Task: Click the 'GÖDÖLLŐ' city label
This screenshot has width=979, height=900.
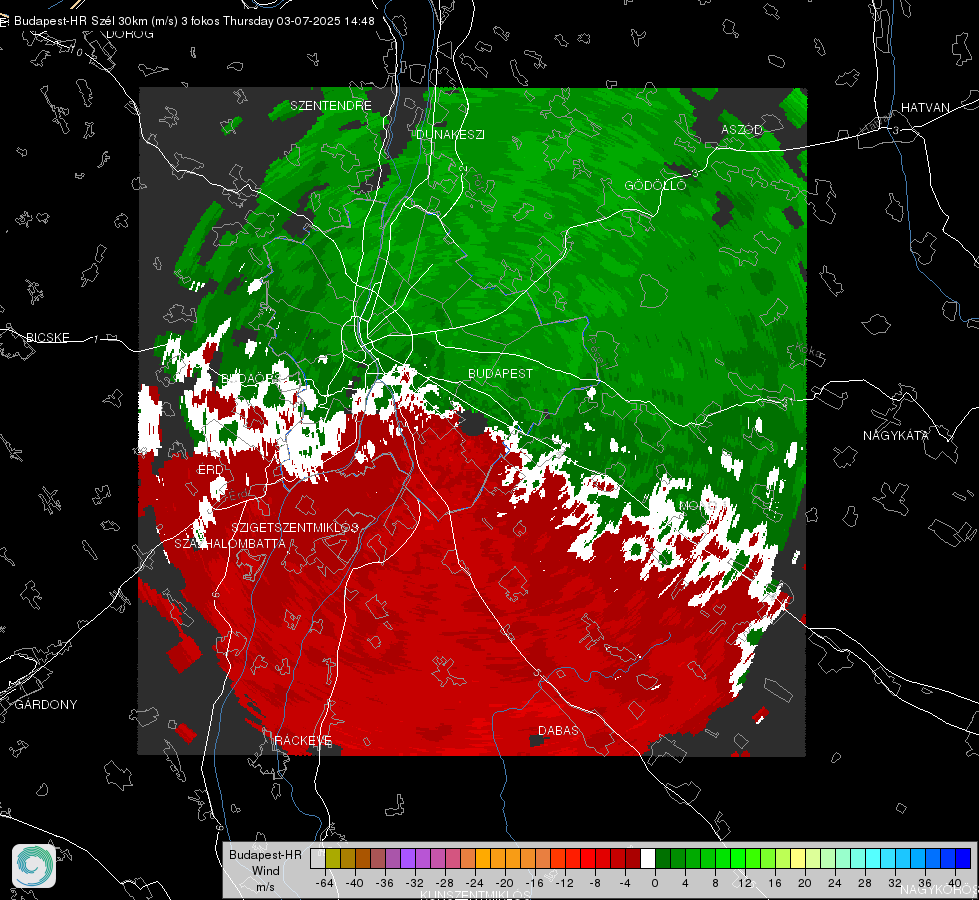Action: (655, 185)
